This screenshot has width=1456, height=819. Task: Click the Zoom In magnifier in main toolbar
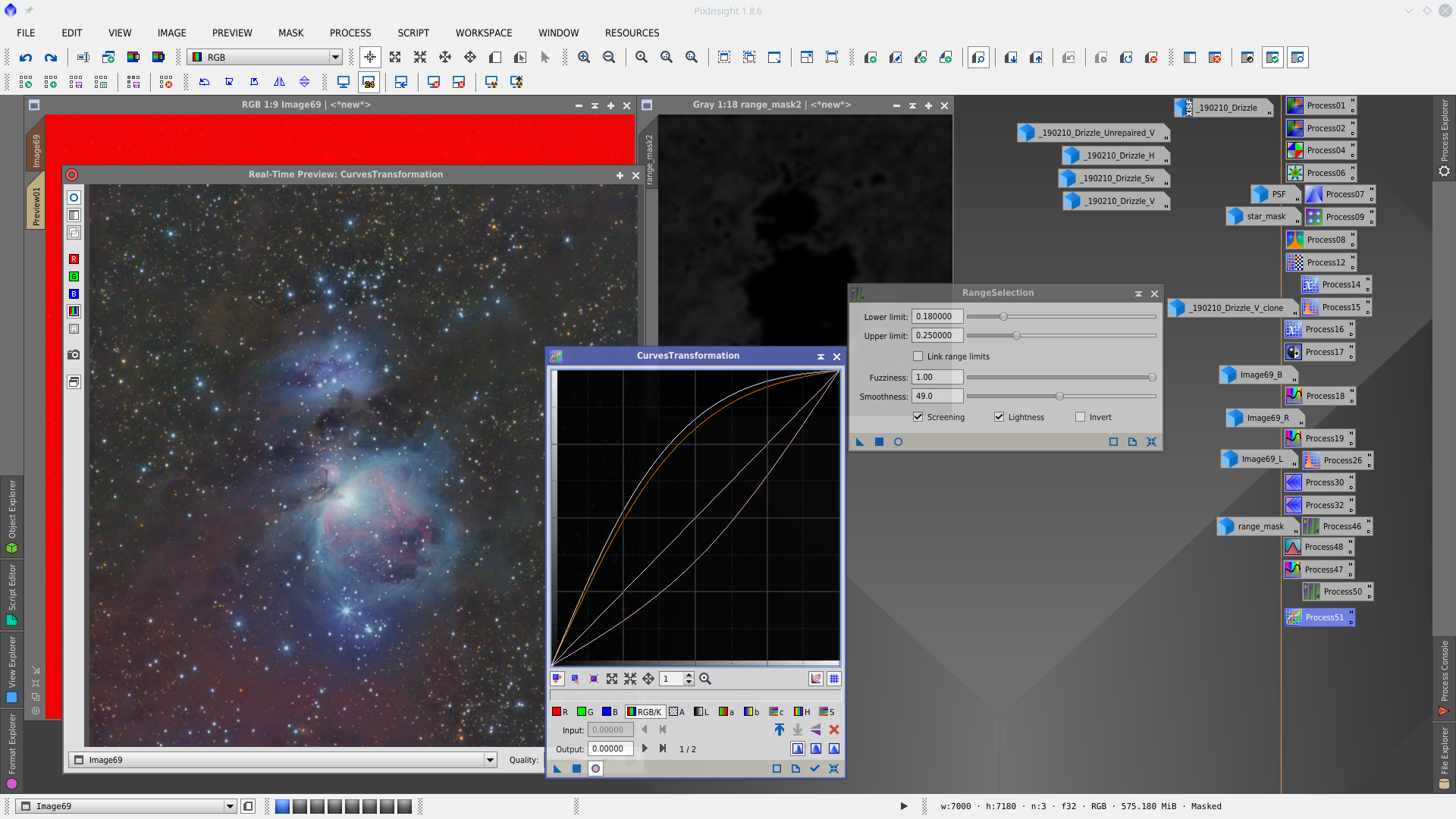pyautogui.click(x=583, y=58)
